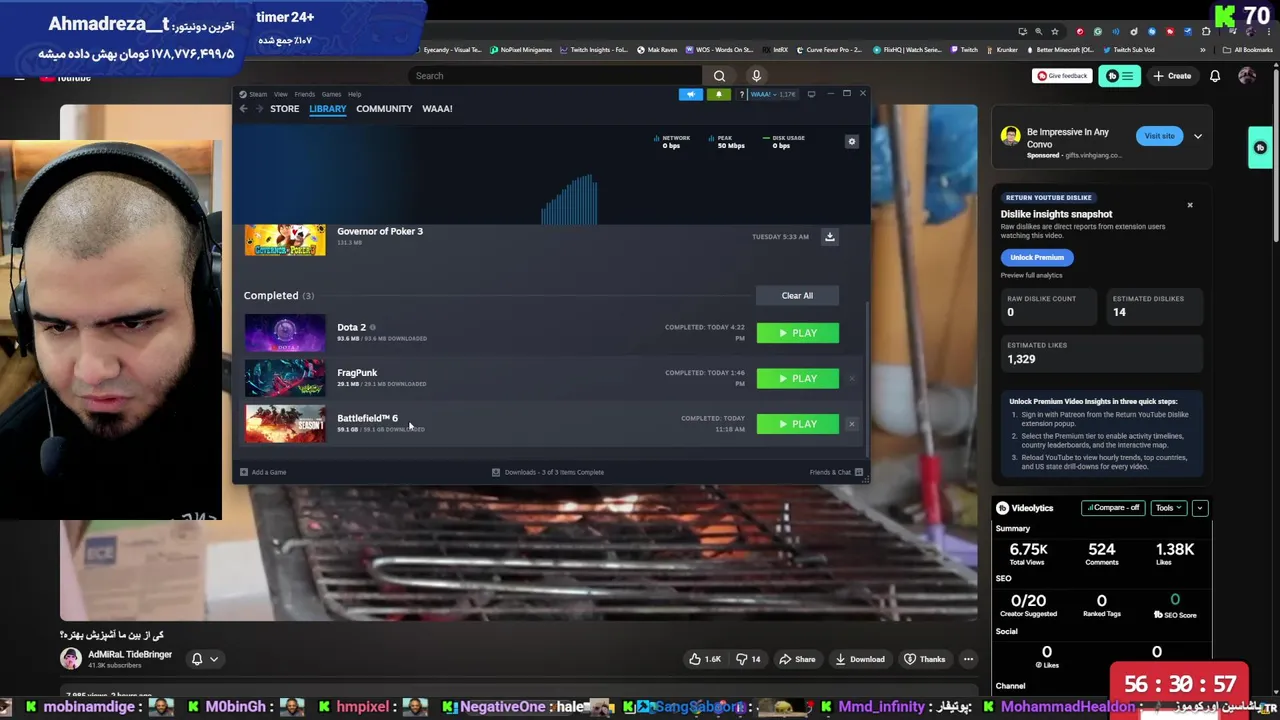
Task: Open AdMiRaL TideBringer channel avatar
Action: 71,658
